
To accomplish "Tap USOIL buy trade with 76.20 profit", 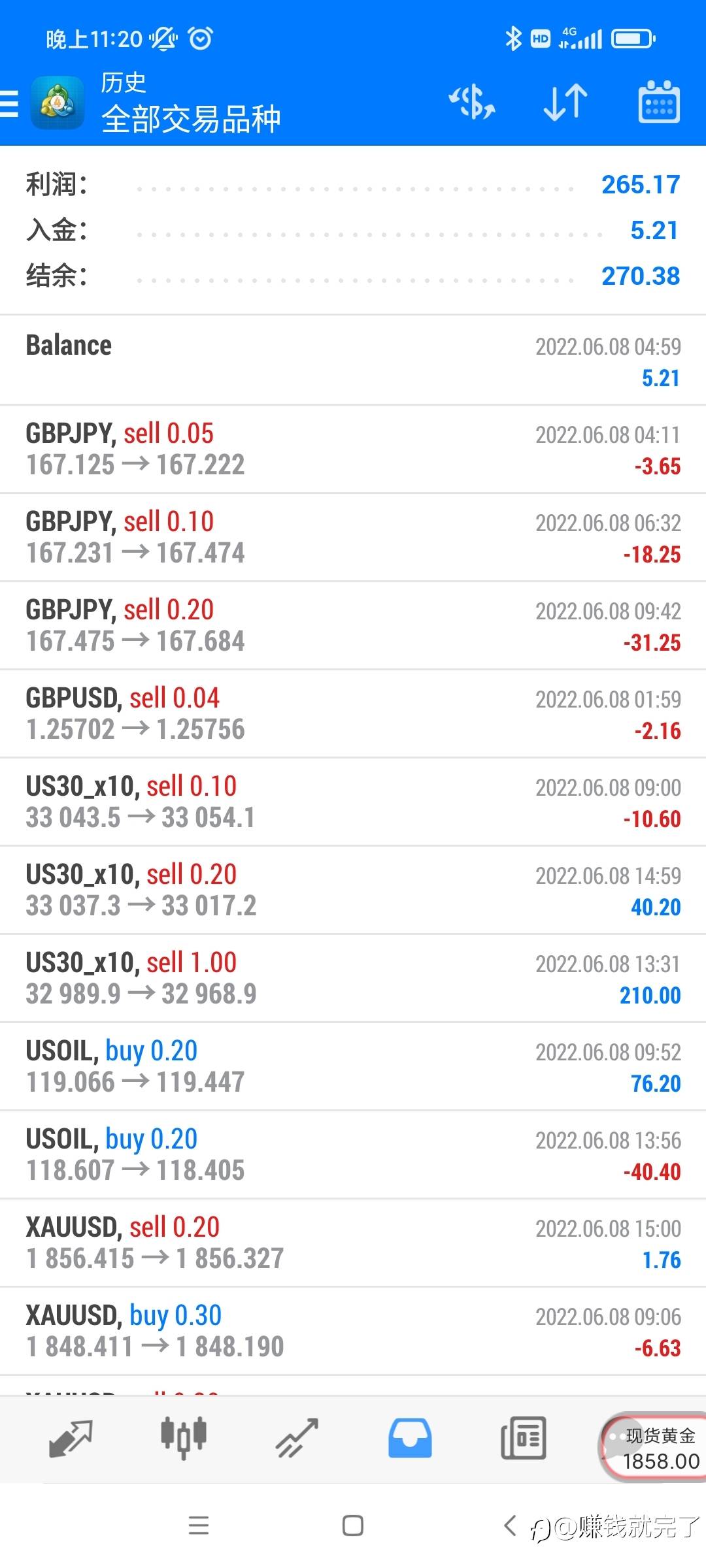I will (x=353, y=1066).
